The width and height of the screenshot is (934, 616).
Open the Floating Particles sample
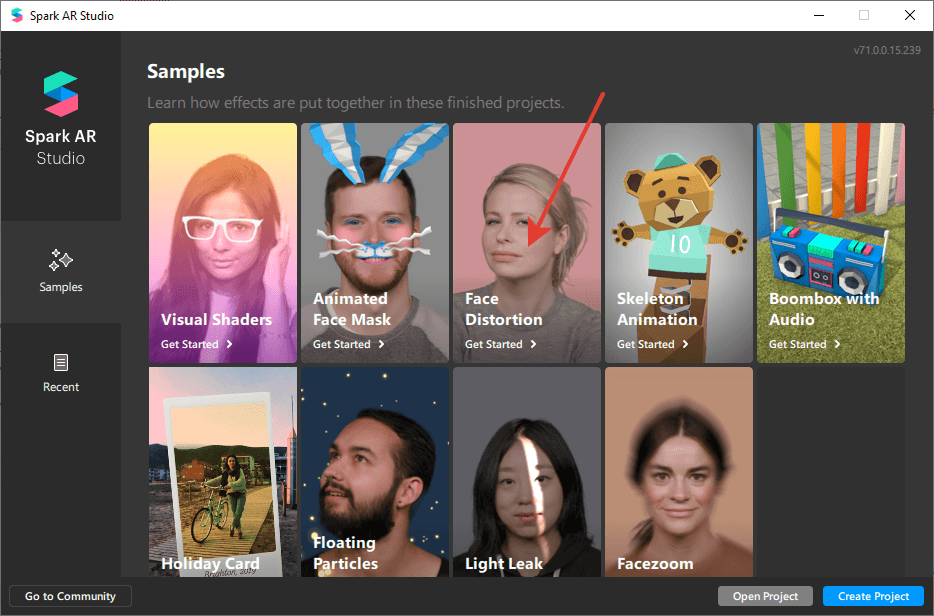coord(375,470)
